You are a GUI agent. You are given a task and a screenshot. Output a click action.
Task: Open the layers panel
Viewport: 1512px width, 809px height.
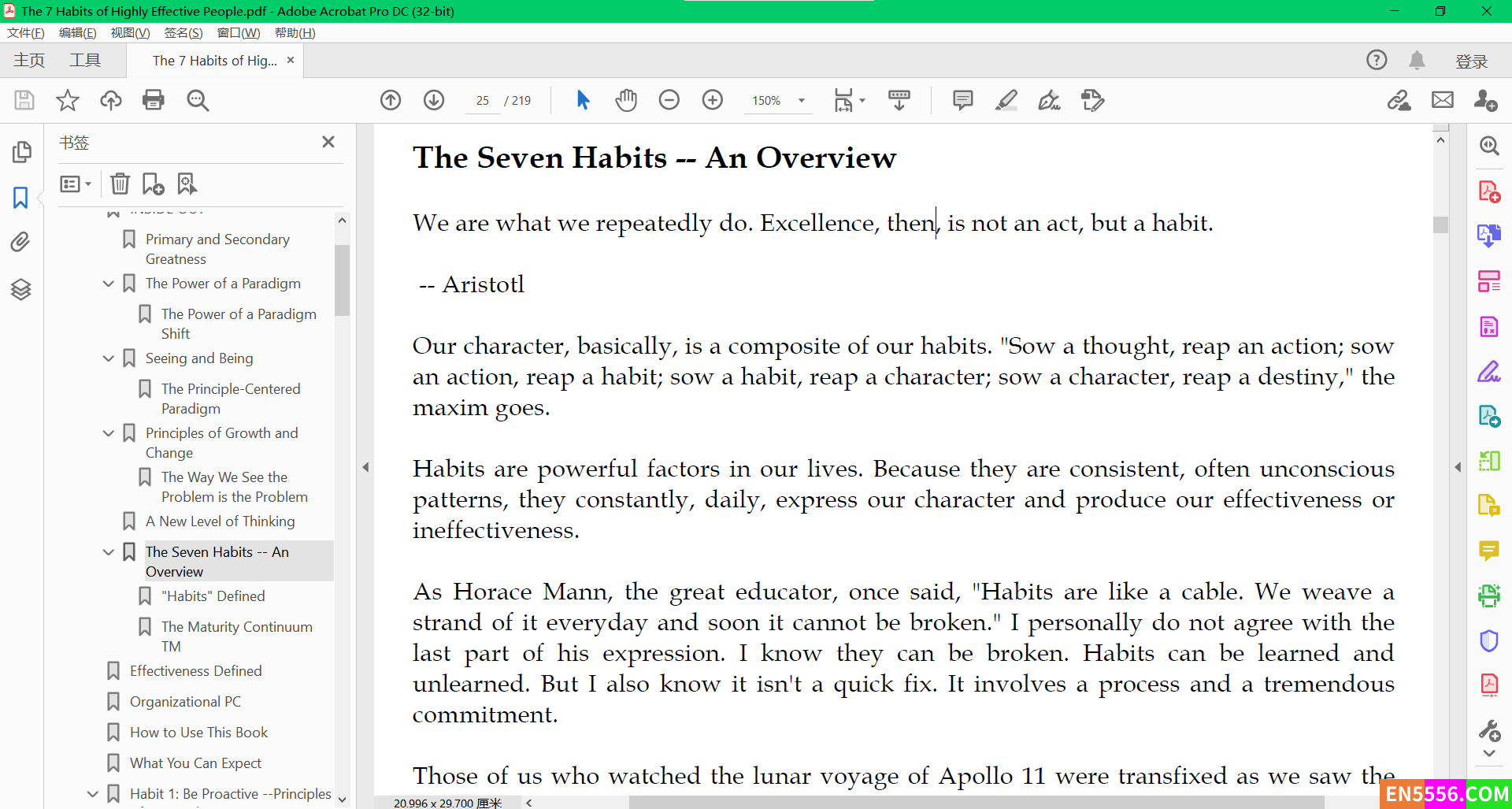(x=20, y=290)
